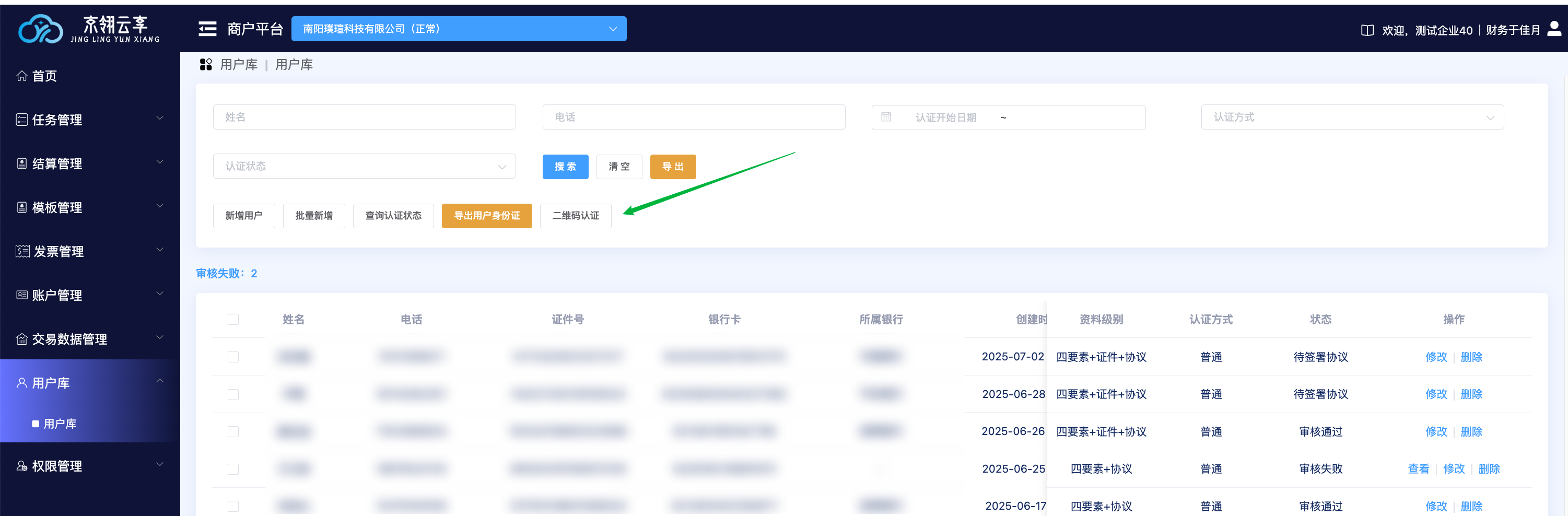This screenshot has width=1568, height=516.
Task: Click the user avatar icon
Action: click(1553, 29)
